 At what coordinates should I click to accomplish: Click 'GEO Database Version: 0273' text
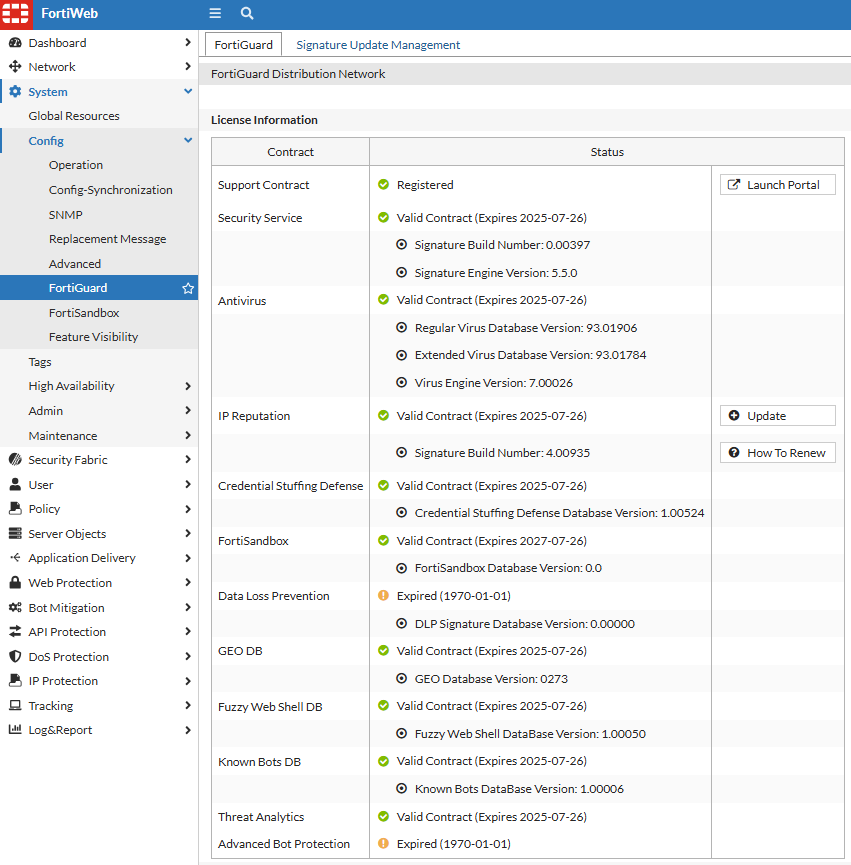point(491,679)
